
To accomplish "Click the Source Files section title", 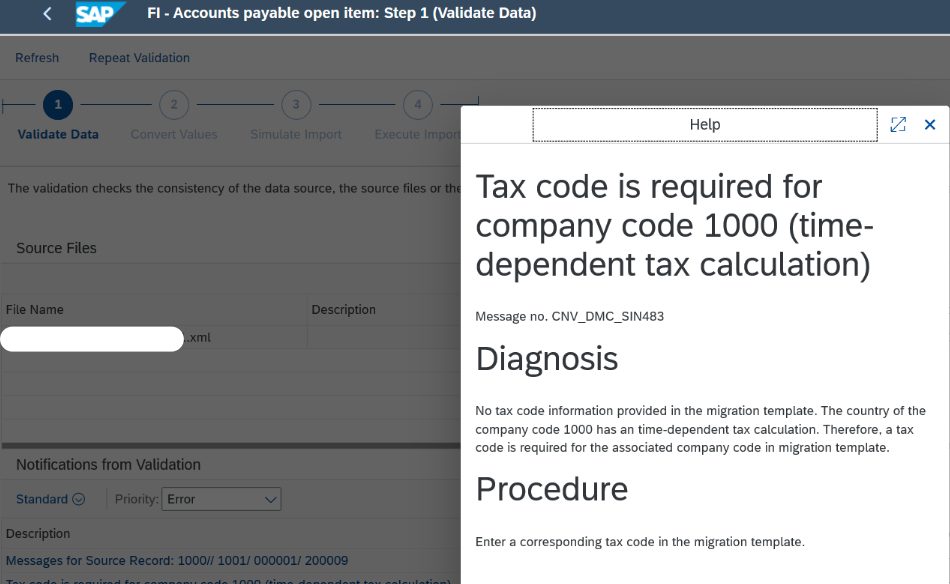I will tap(56, 248).
